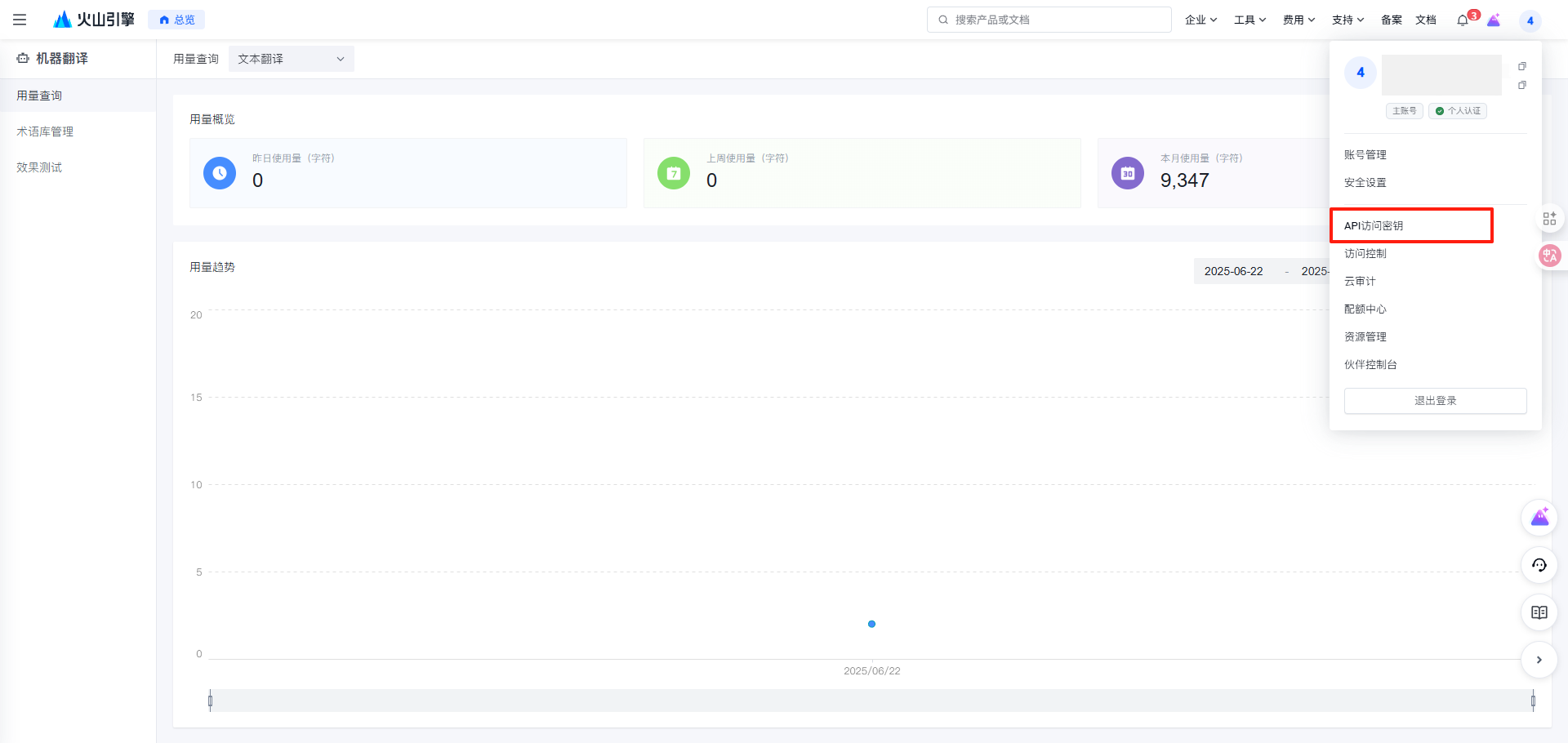The image size is (1568, 743).
Task: Open the customer service headset icon
Action: (1539, 565)
